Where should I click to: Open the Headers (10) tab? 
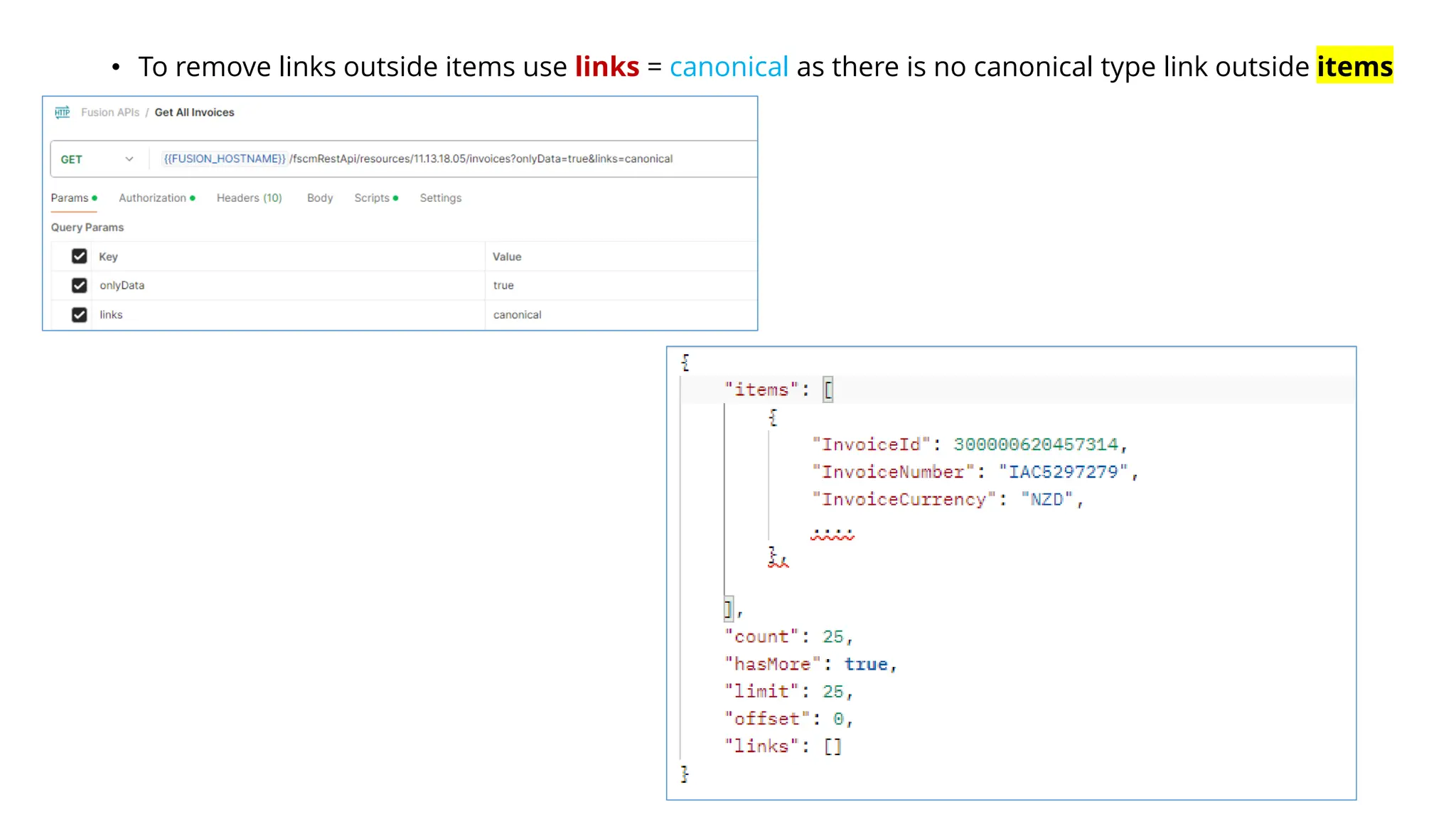[x=249, y=198]
